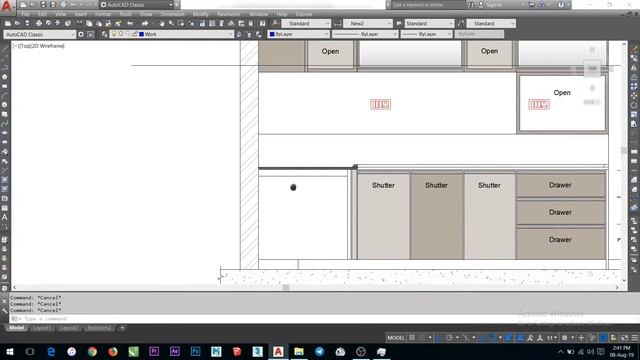Open the File menu
Screen dimensions: 640x360
pyautogui.click(x=25, y=14)
